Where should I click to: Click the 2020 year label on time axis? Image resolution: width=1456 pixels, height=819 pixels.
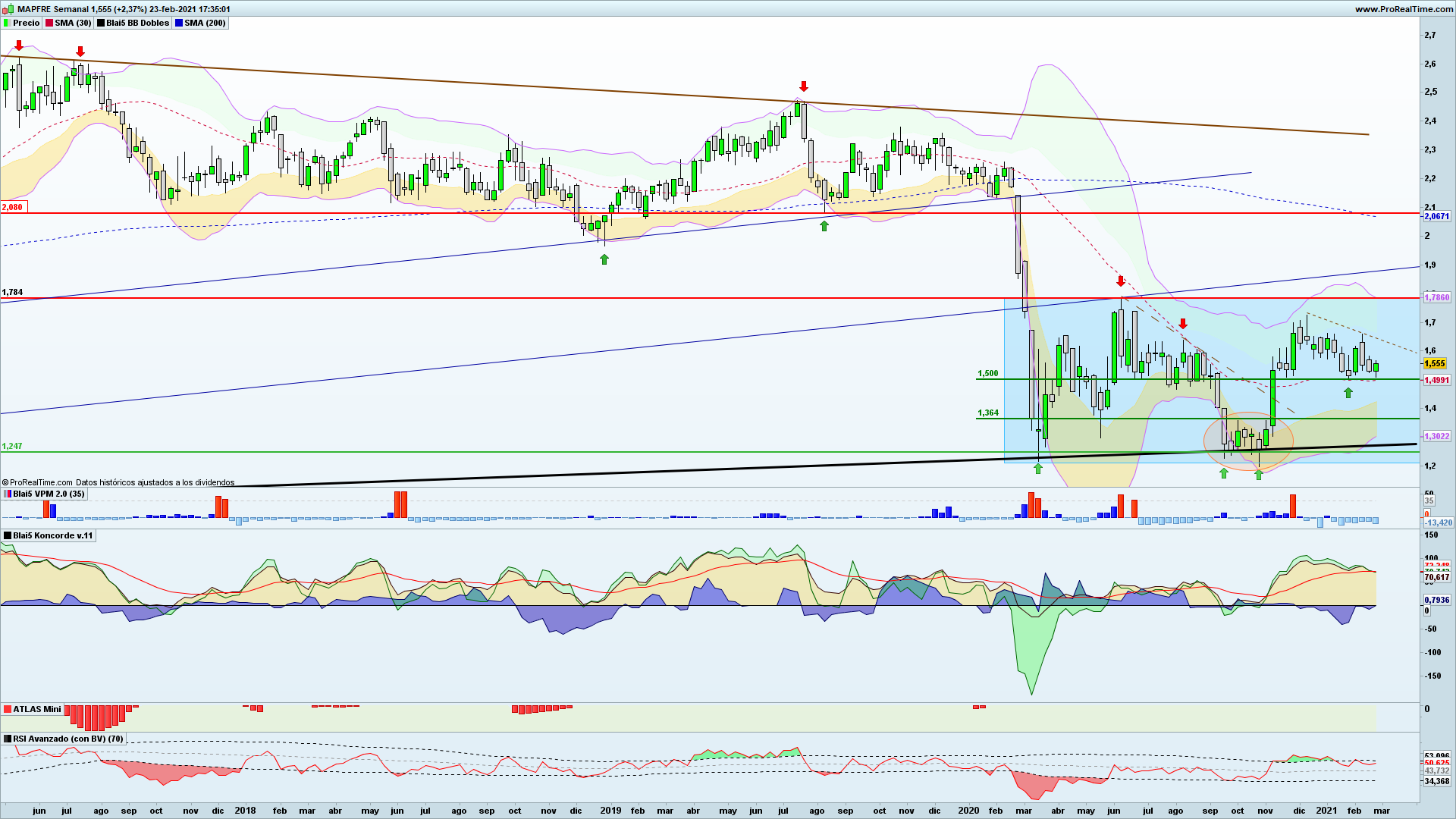point(968,811)
